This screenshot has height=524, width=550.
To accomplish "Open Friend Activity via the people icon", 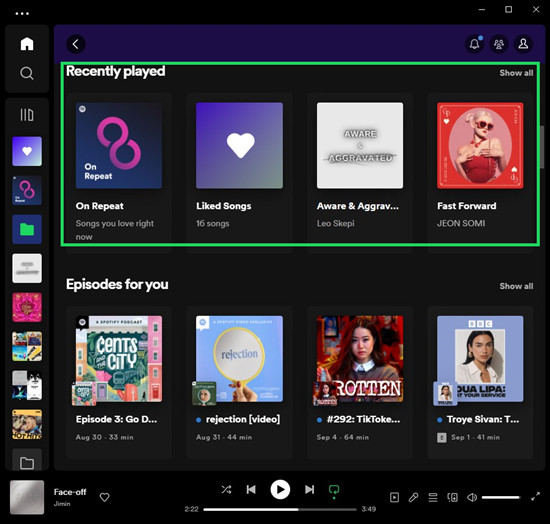I will 499,44.
